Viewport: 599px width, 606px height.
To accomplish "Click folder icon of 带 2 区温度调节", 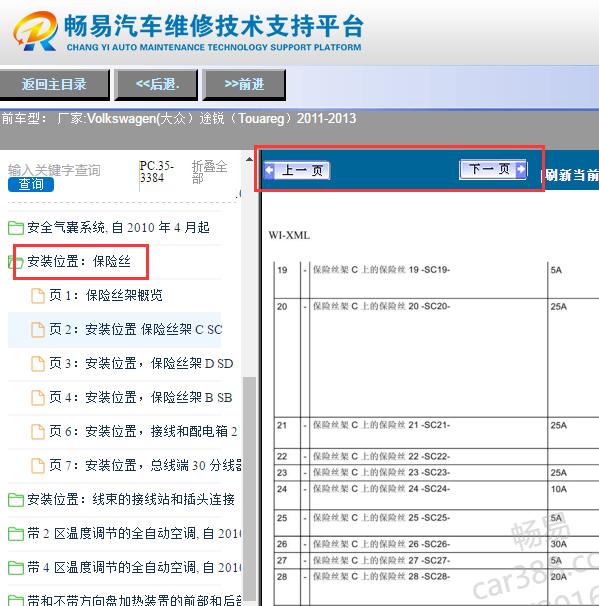I will [x=16, y=534].
